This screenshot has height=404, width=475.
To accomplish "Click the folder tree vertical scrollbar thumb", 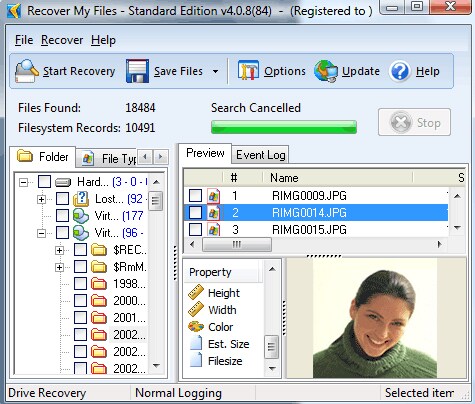I will click(155, 201).
